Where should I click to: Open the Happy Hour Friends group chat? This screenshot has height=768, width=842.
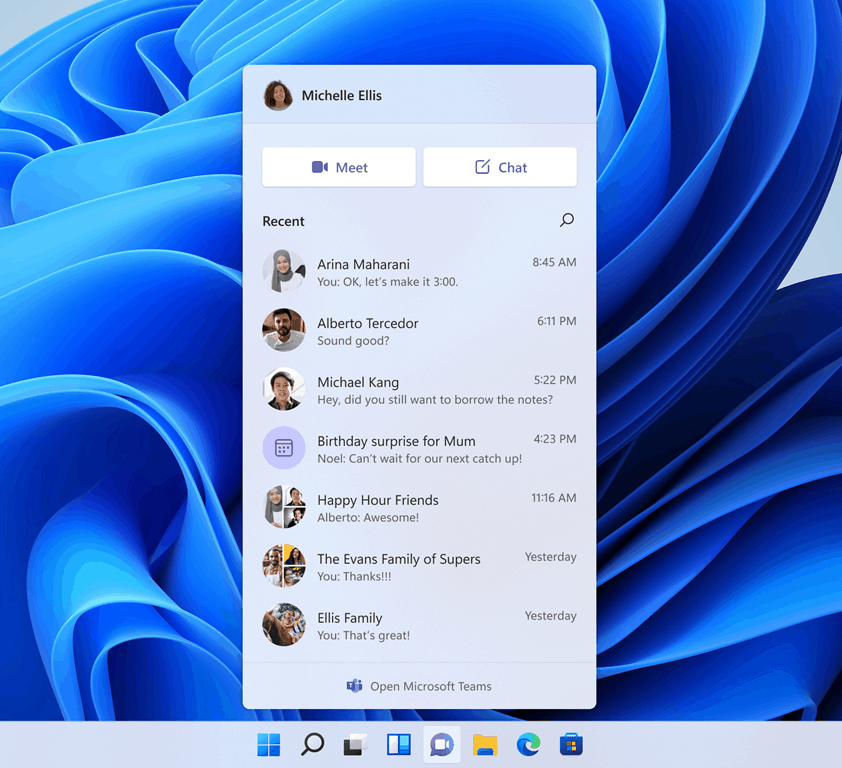click(x=419, y=508)
